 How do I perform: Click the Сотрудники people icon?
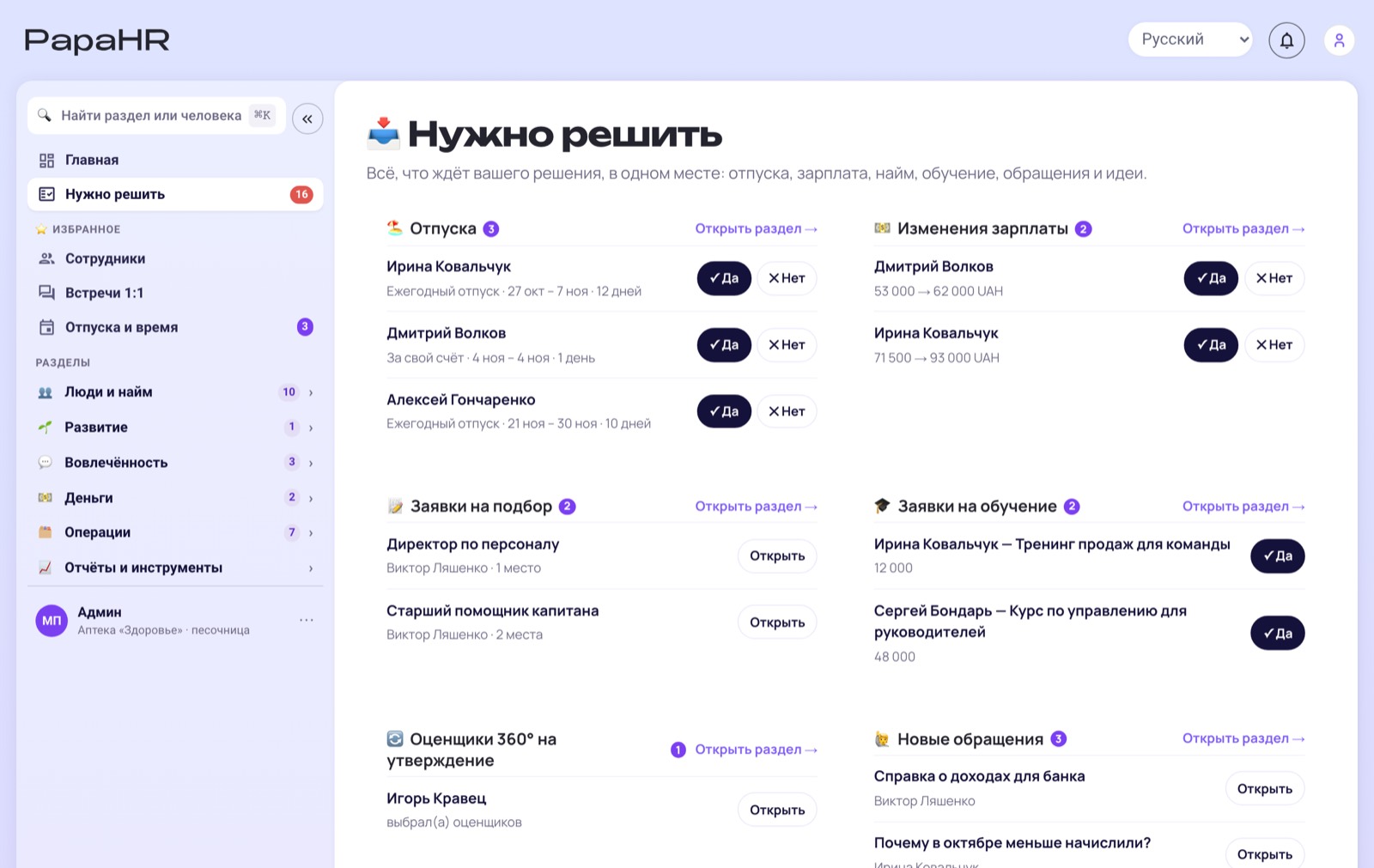tap(46, 258)
